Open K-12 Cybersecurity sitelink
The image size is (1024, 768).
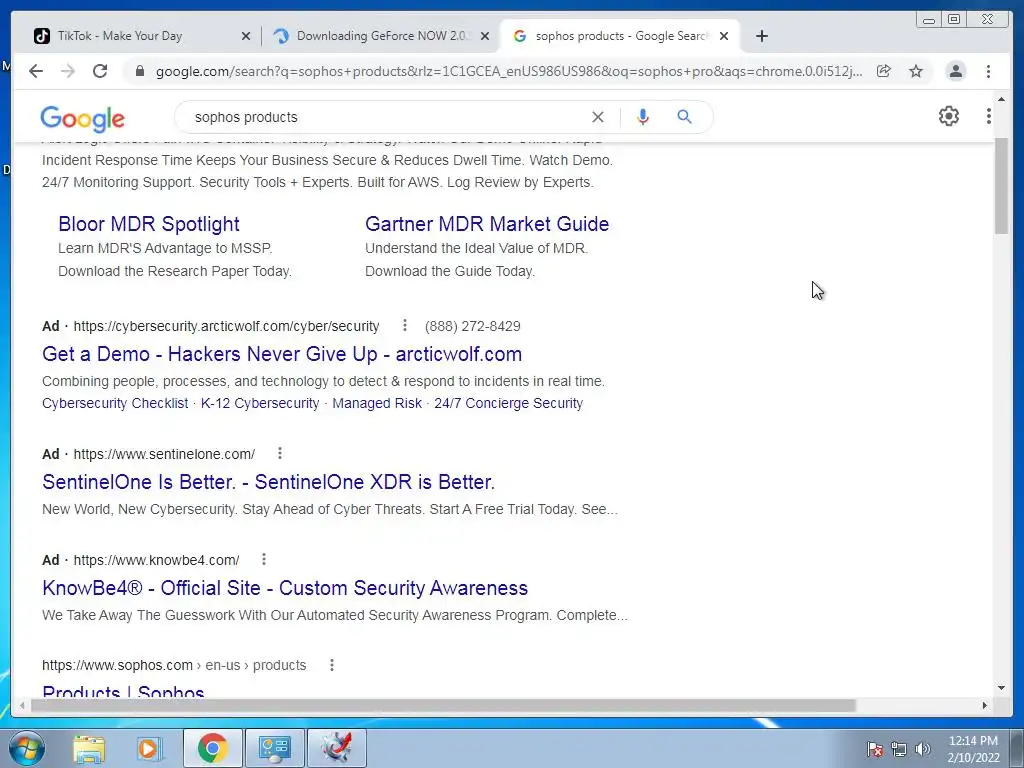260,404
